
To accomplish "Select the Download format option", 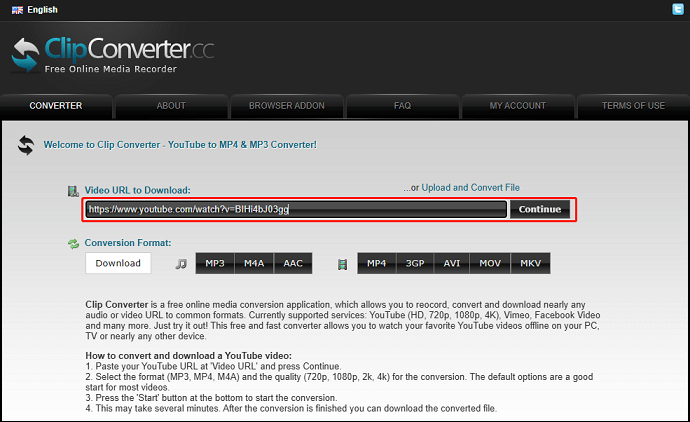I will [118, 263].
